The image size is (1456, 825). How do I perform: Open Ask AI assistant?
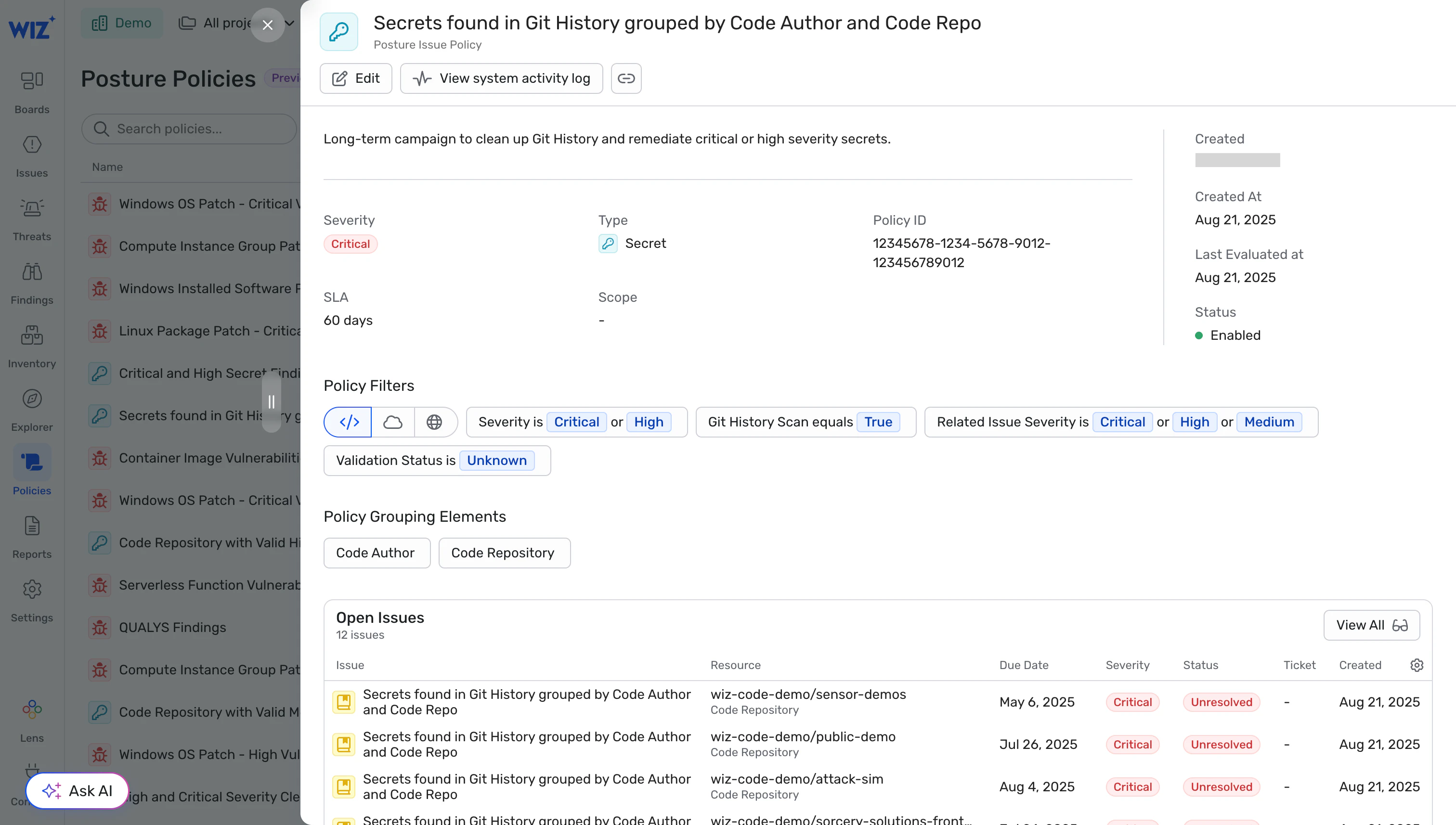(78, 790)
